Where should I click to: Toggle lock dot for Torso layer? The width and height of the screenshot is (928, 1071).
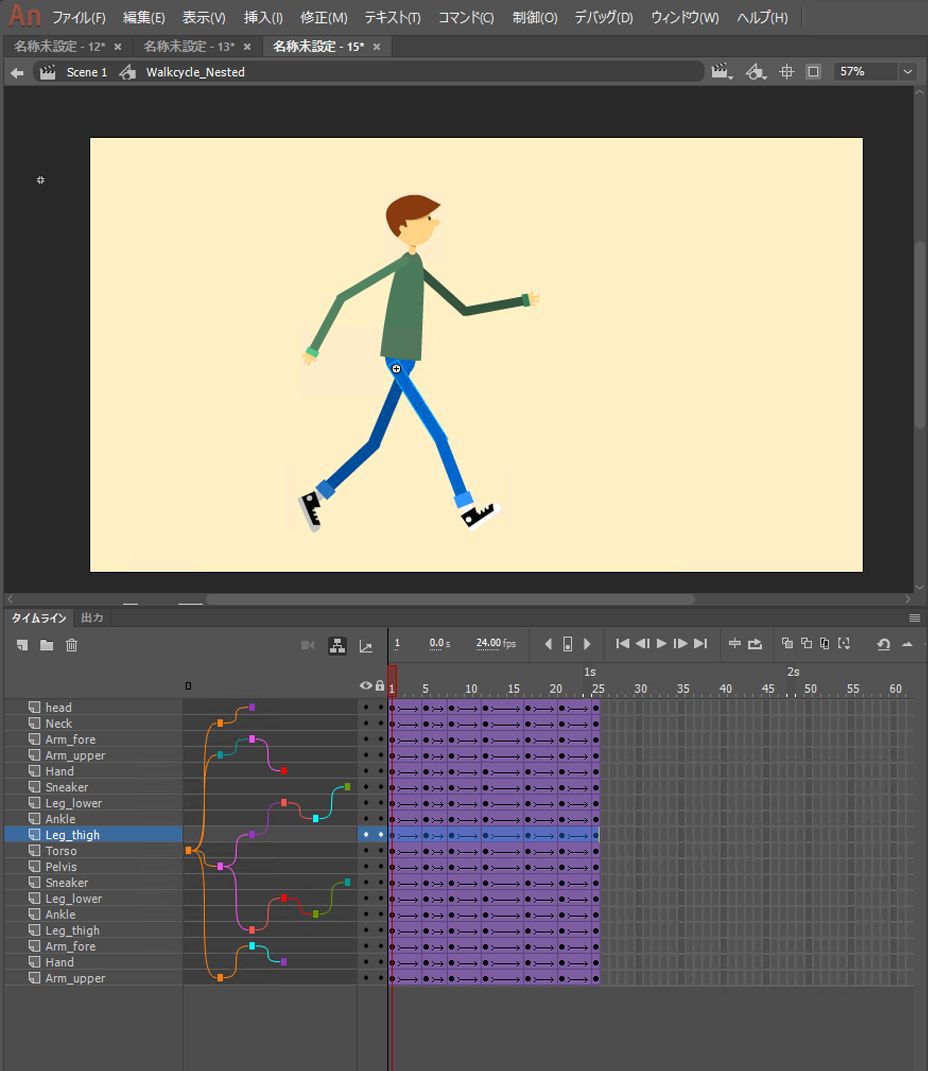pos(380,851)
